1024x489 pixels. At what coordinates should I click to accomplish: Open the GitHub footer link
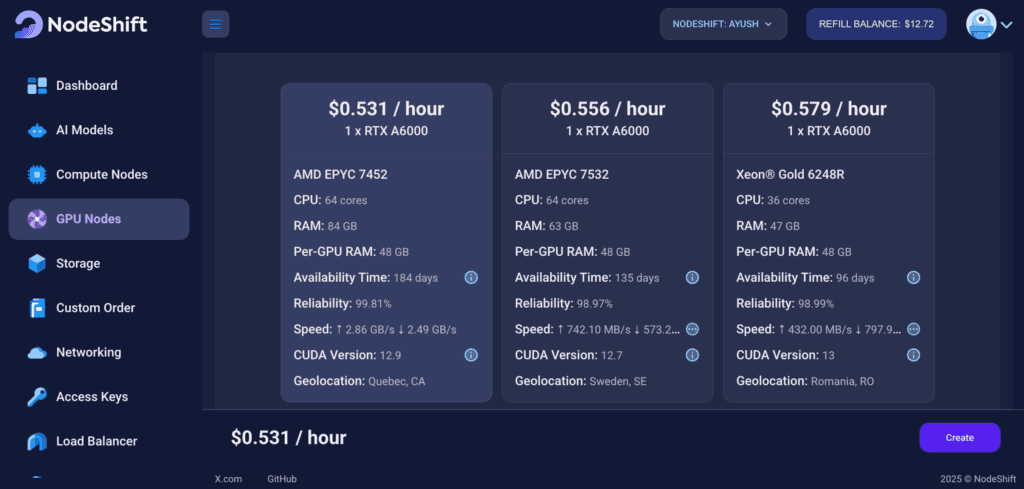click(282, 479)
